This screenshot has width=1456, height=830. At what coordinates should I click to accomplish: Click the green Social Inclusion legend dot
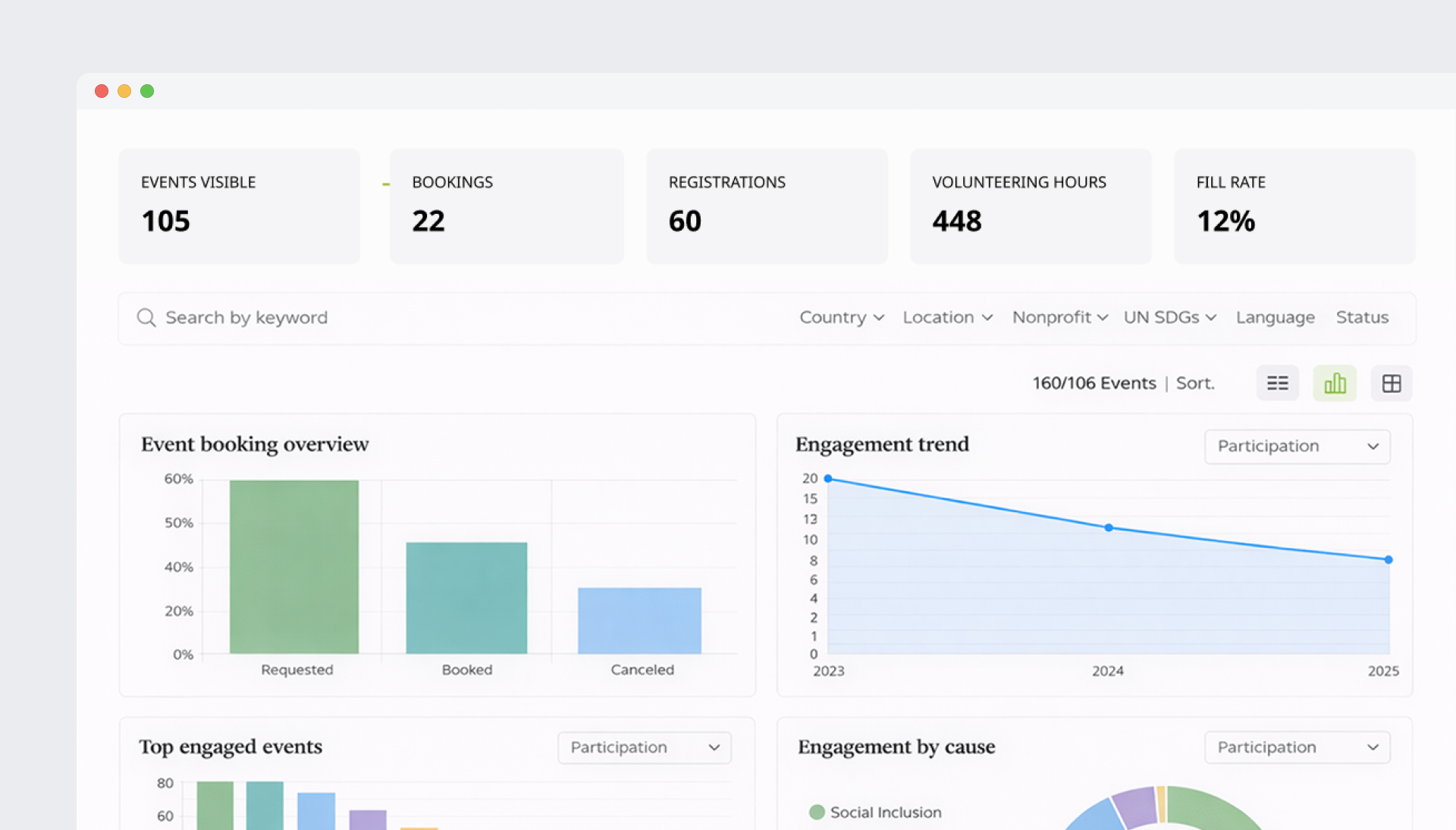tap(817, 813)
